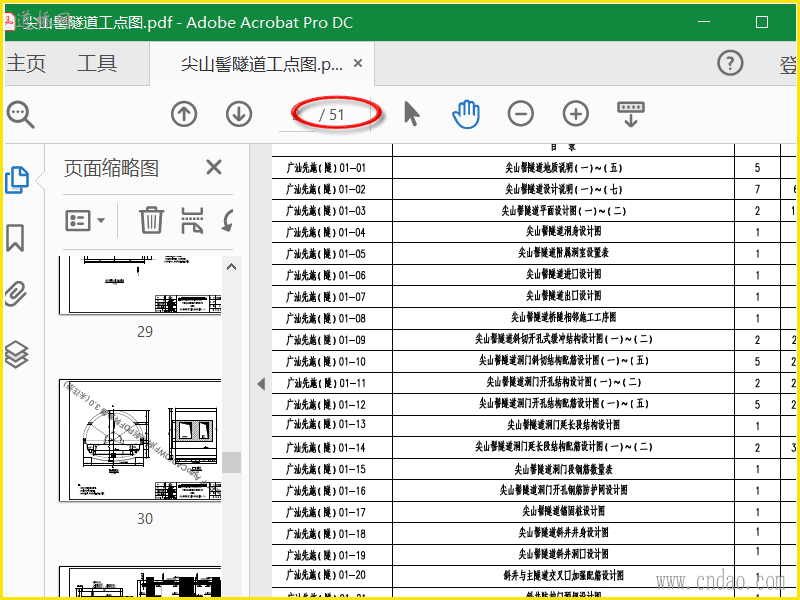Viewport: 800px width, 600px height.
Task: Close the 页面缩略图 panel
Action: [214, 167]
